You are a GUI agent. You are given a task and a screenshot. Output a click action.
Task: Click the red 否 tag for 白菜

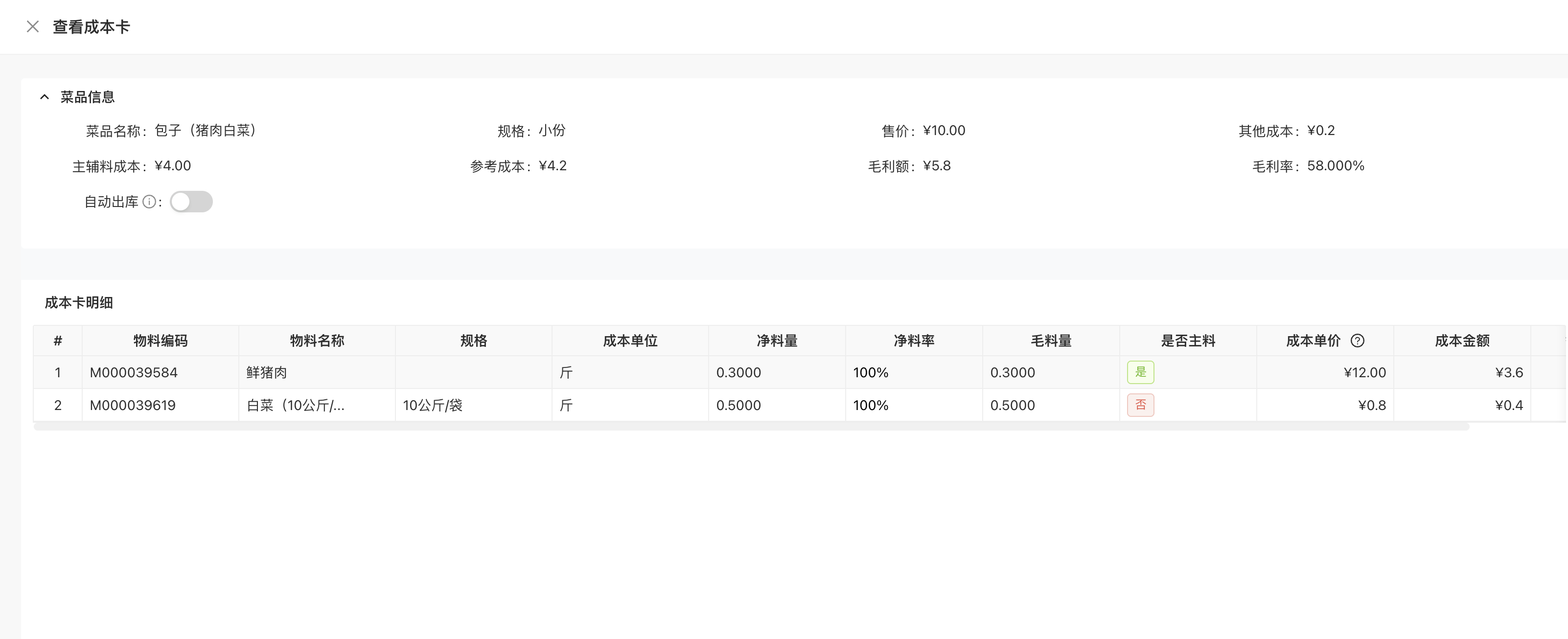tap(1140, 405)
